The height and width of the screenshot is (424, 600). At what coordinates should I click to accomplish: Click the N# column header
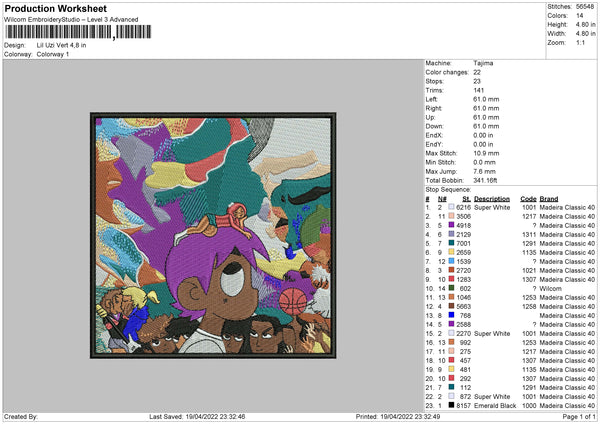tap(442, 199)
